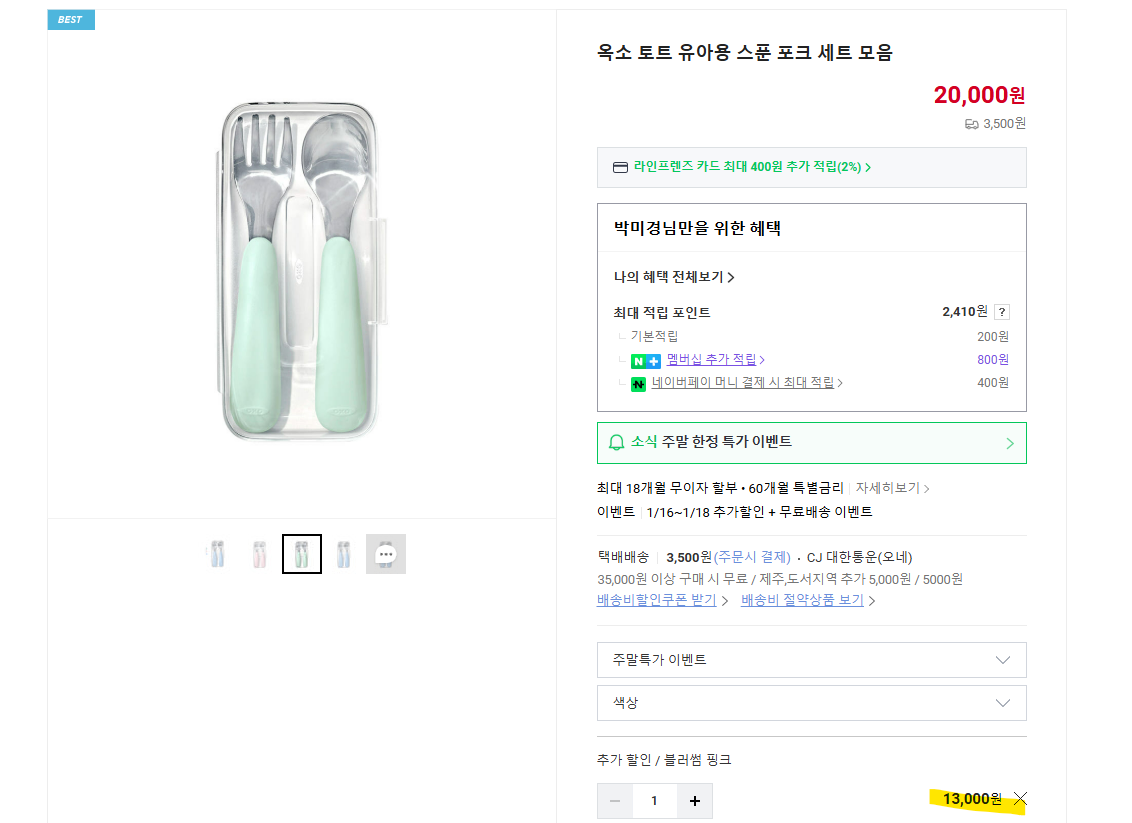Click the BEST badge on the product image
This screenshot has height=823, width=1132.
70,19
